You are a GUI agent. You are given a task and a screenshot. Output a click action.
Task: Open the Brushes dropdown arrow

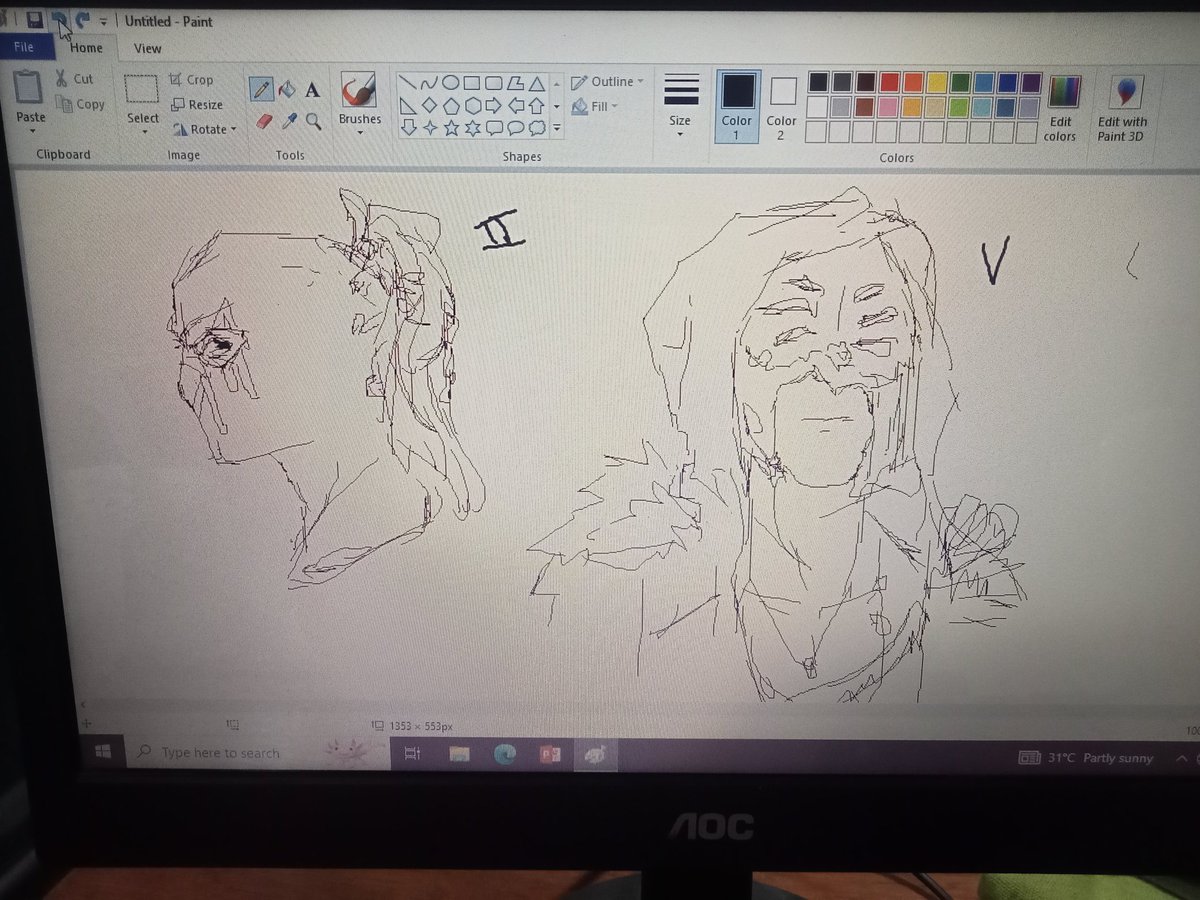[x=359, y=133]
